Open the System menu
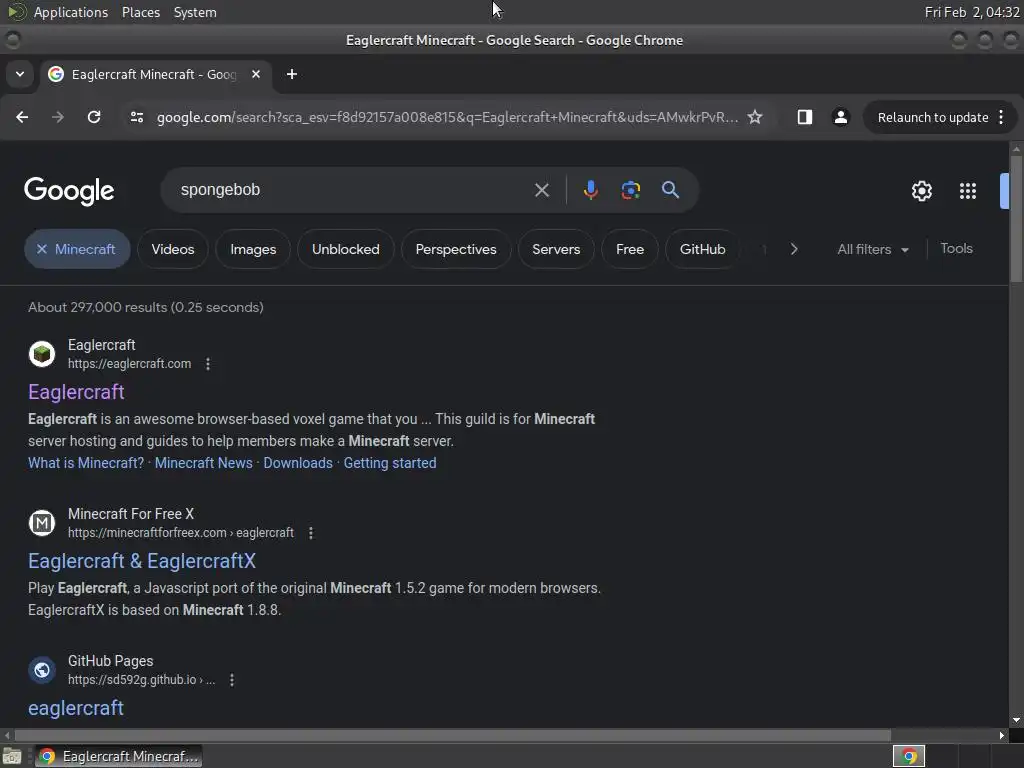The image size is (1024, 768). (195, 12)
